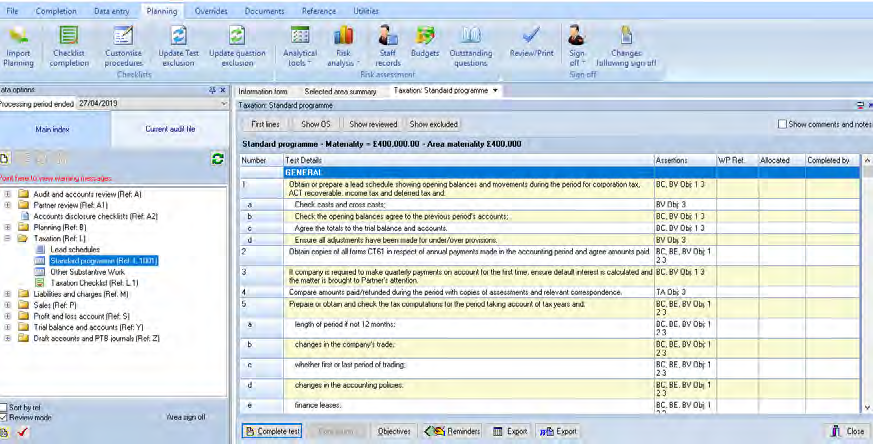Click the Close button at bottom right

coord(848,431)
